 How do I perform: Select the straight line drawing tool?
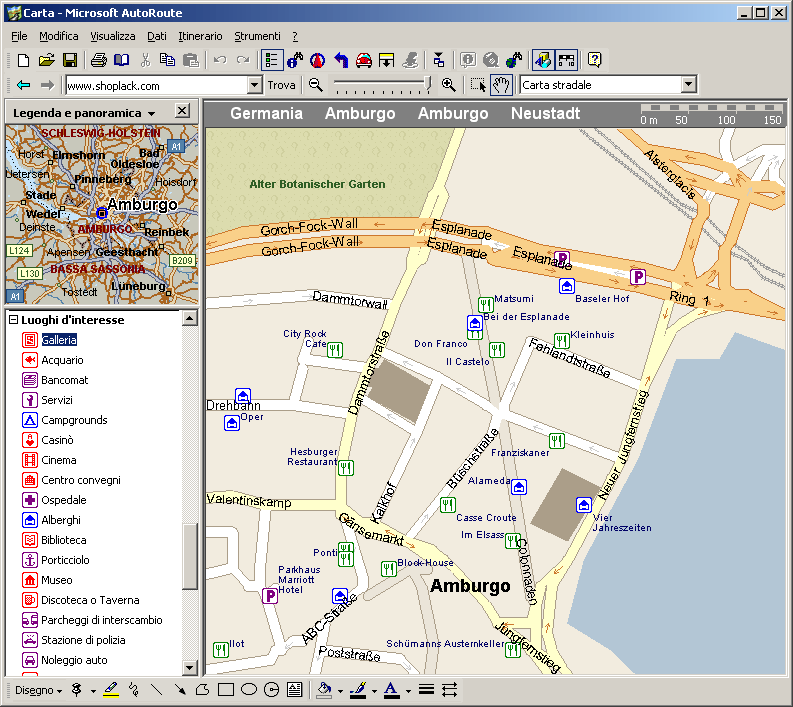coord(157,690)
